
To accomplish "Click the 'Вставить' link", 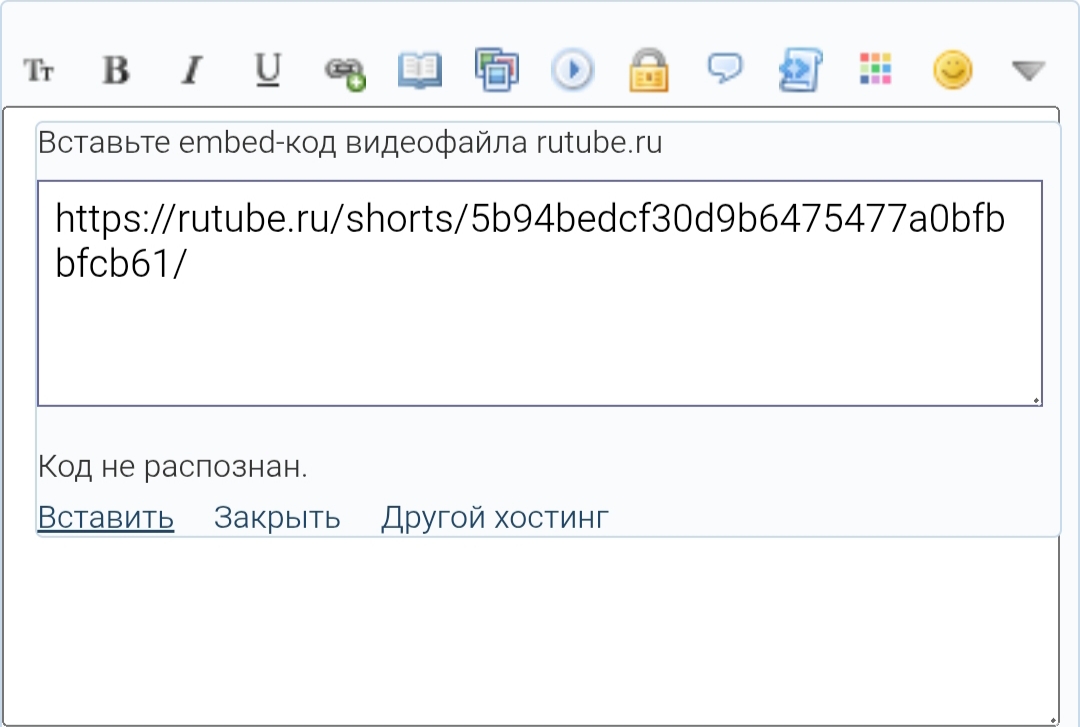I will 106,517.
